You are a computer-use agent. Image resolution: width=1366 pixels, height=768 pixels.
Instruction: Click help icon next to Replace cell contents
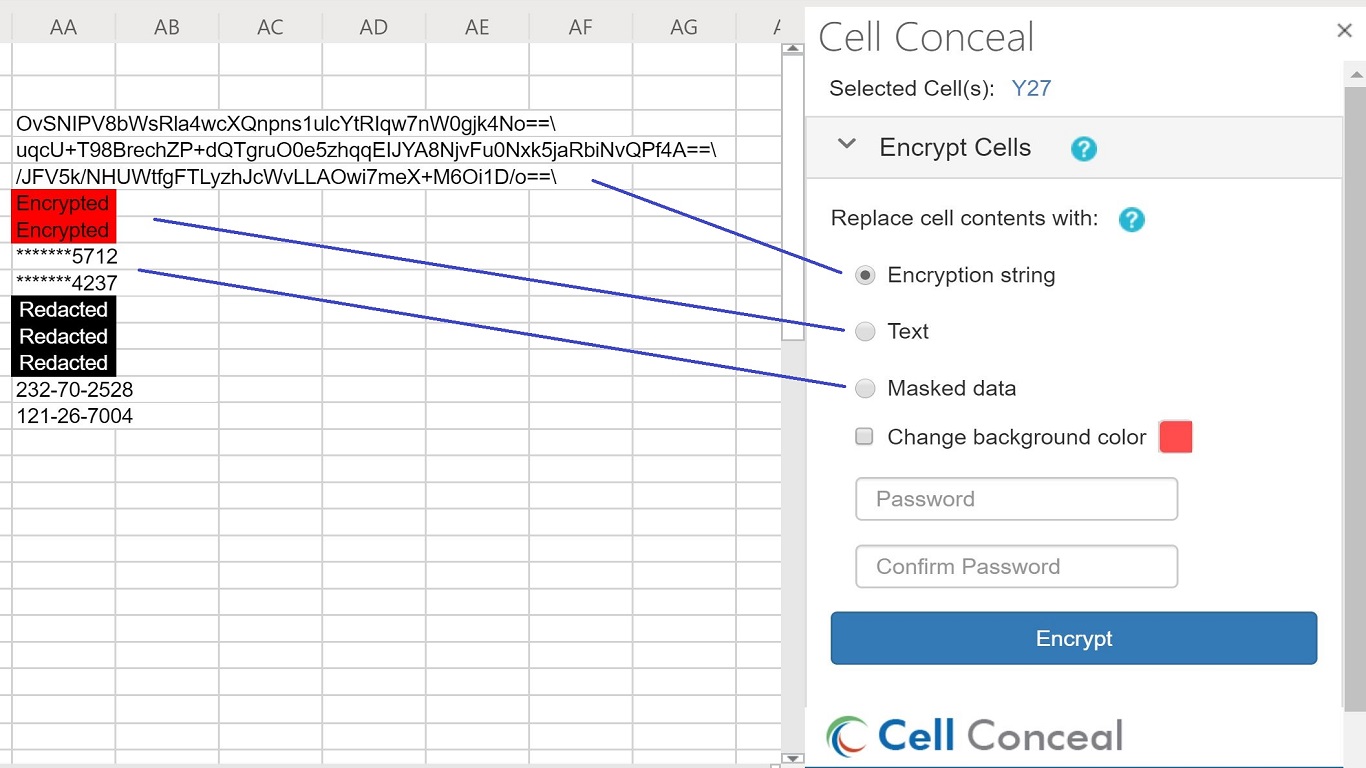(x=1131, y=219)
